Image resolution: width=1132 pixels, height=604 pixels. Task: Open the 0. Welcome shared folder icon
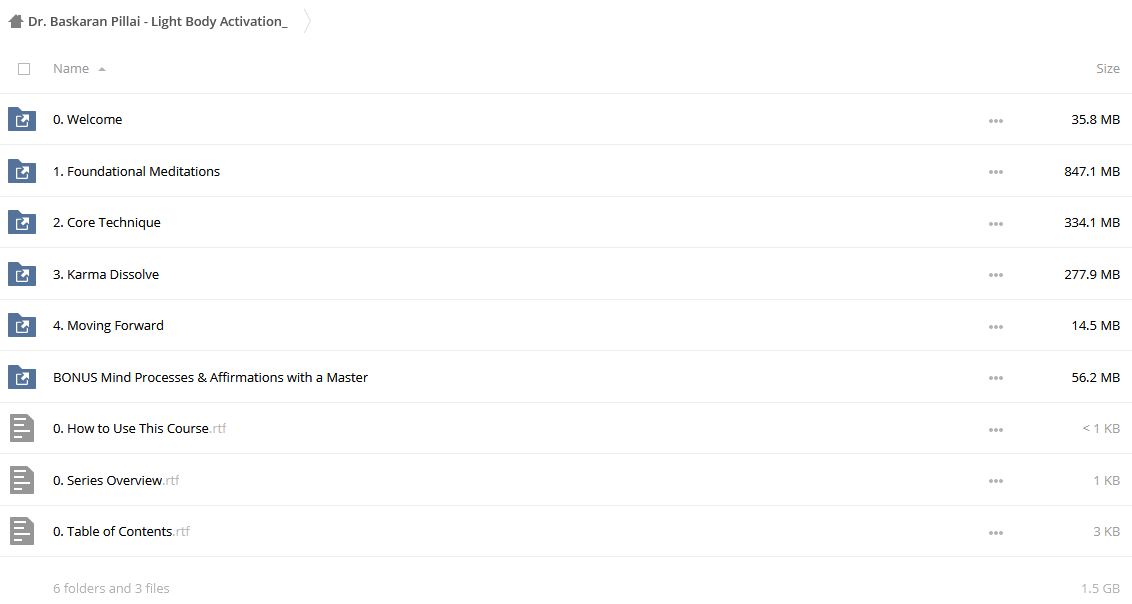[22, 119]
